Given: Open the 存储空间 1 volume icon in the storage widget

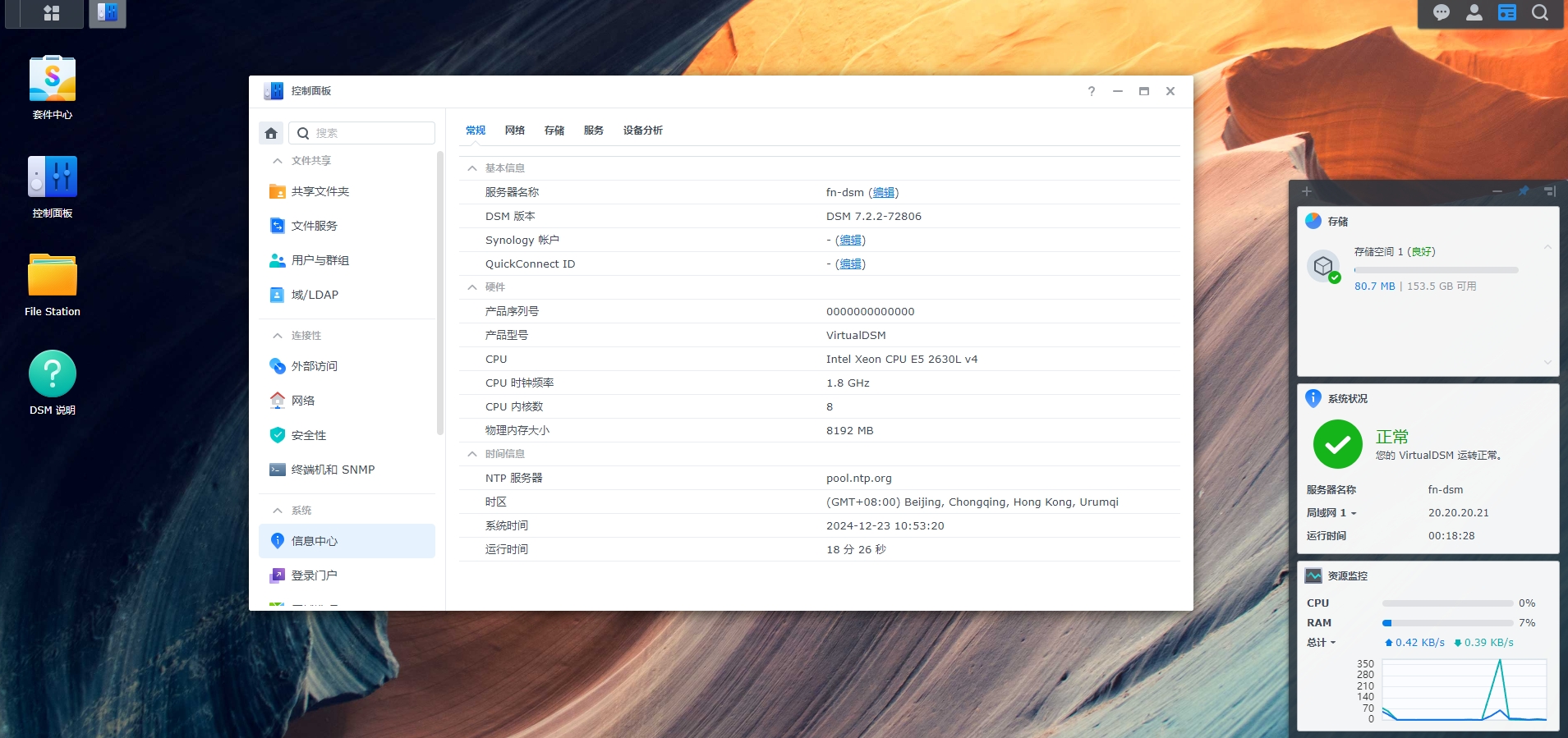Looking at the screenshot, I should coord(1323,267).
